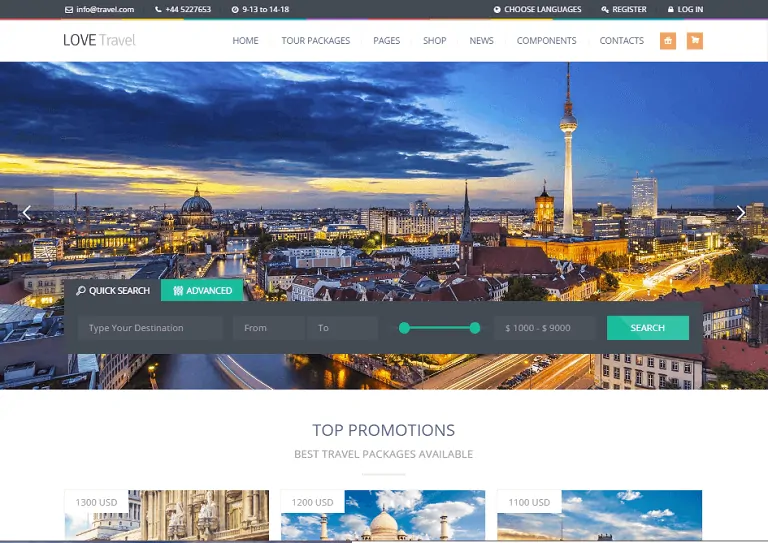Click the magnifier icon in Quick Search tab

pos(81,290)
